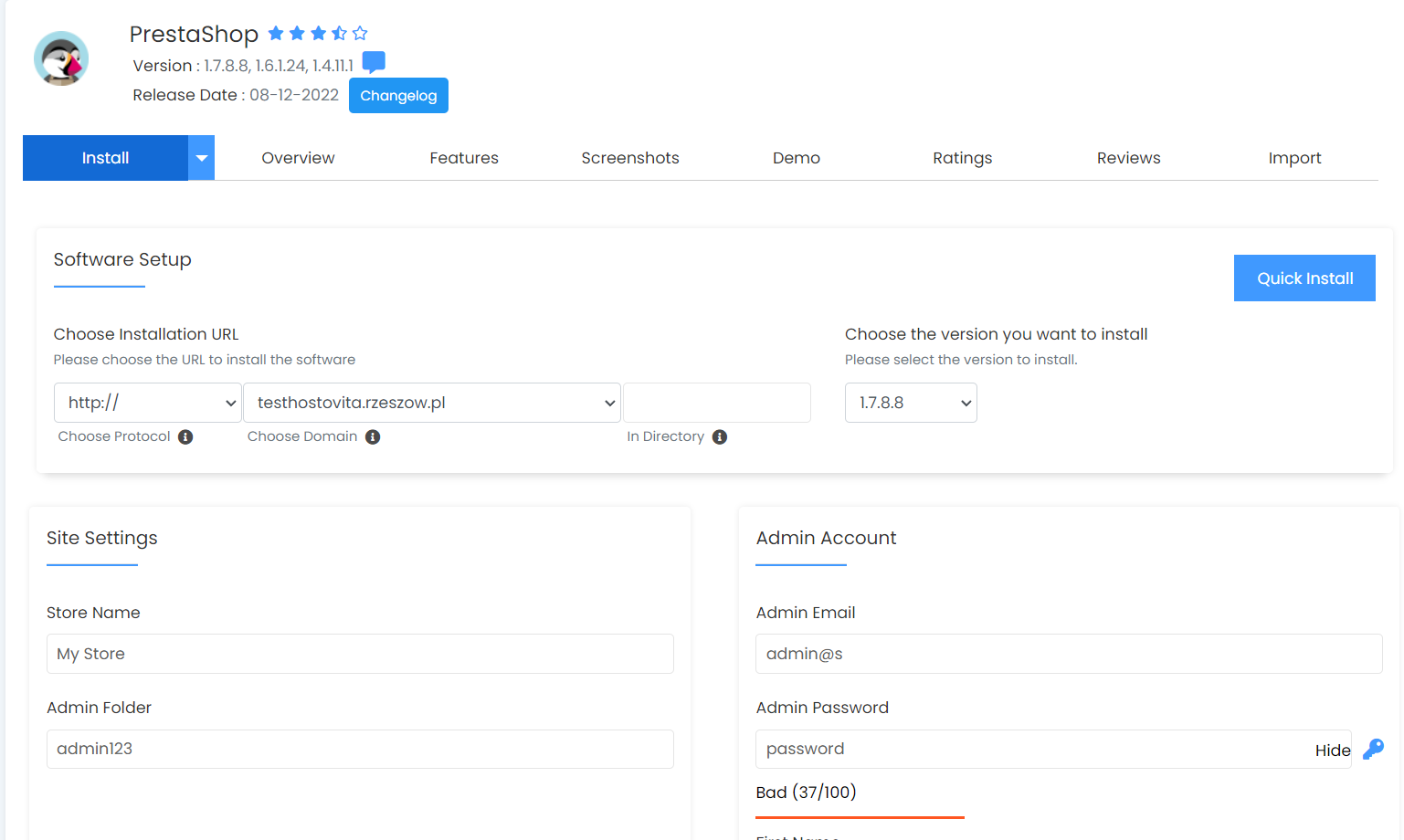Viewport: 1404px width, 840px height.
Task: Show info for Choose Domain
Action: pos(373,436)
